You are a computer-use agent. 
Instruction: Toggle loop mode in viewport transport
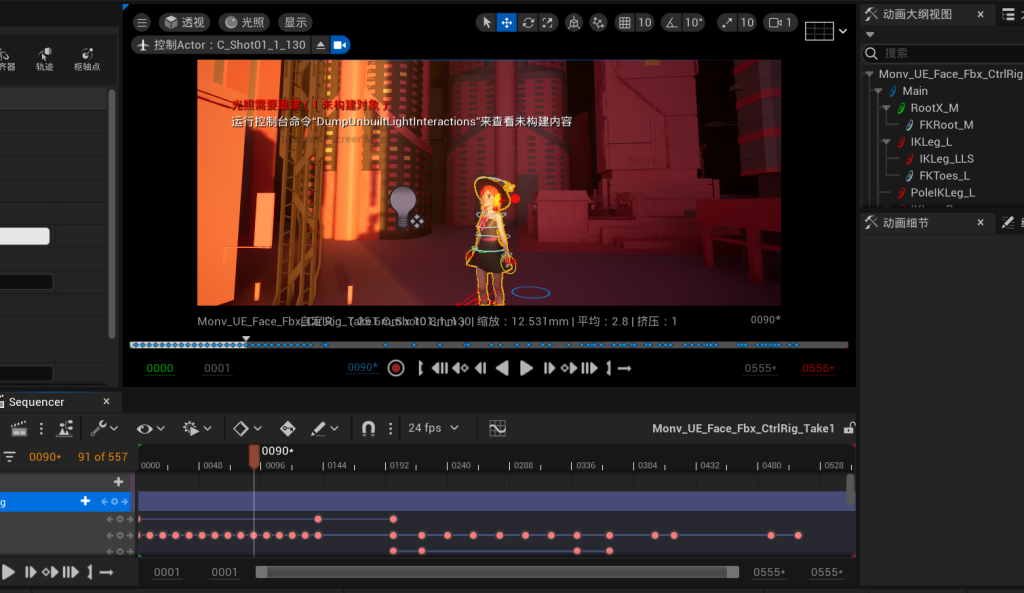pyautogui.click(x=624, y=368)
